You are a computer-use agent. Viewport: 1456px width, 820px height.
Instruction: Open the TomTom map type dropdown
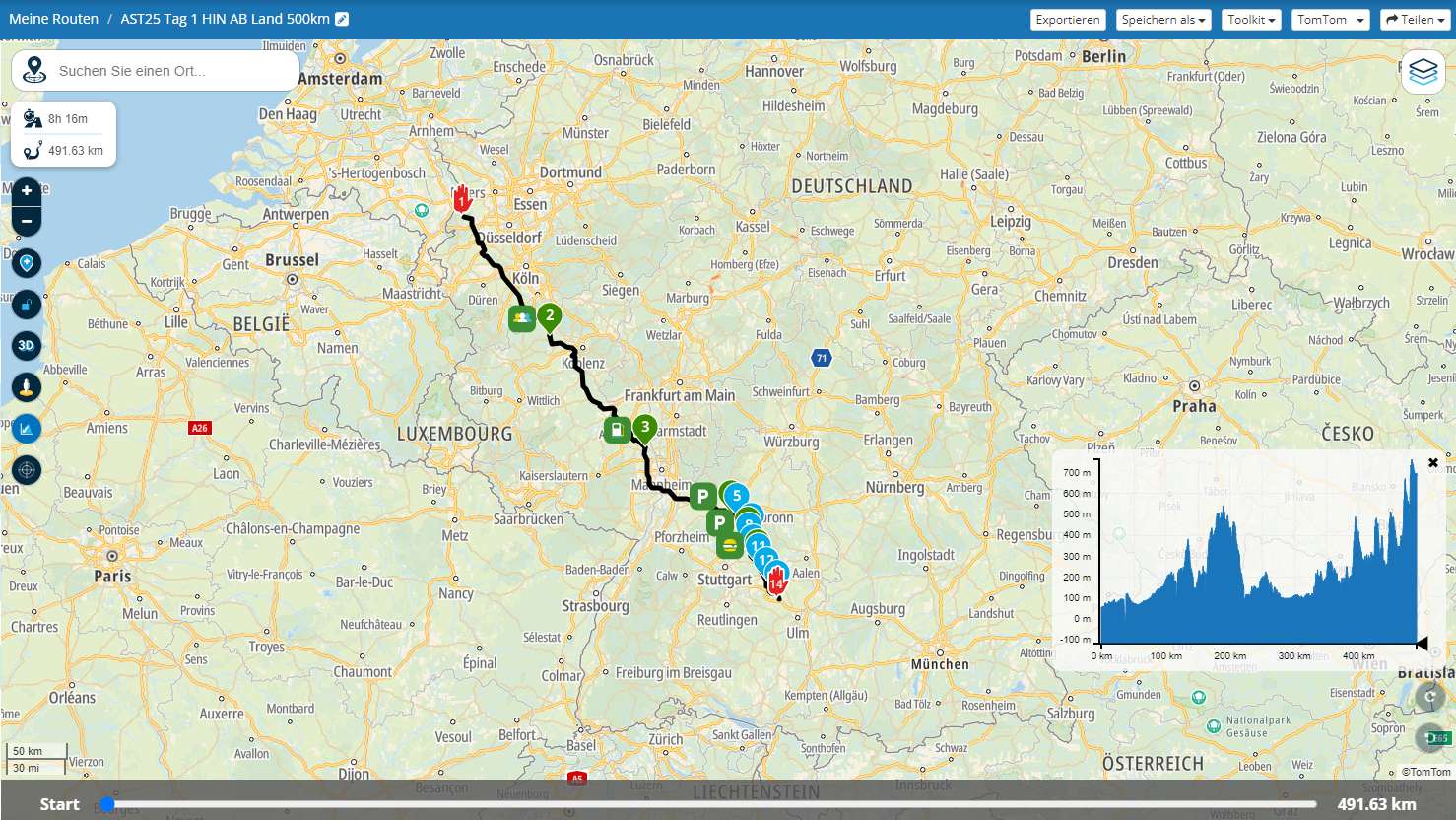1329,20
